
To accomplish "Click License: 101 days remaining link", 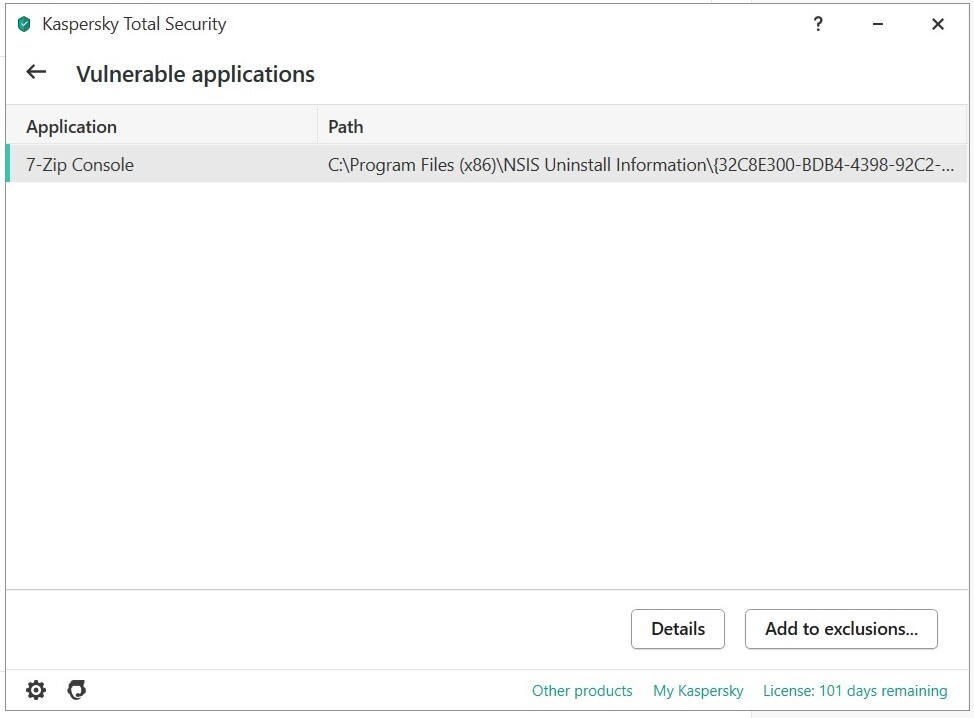I will point(855,691).
